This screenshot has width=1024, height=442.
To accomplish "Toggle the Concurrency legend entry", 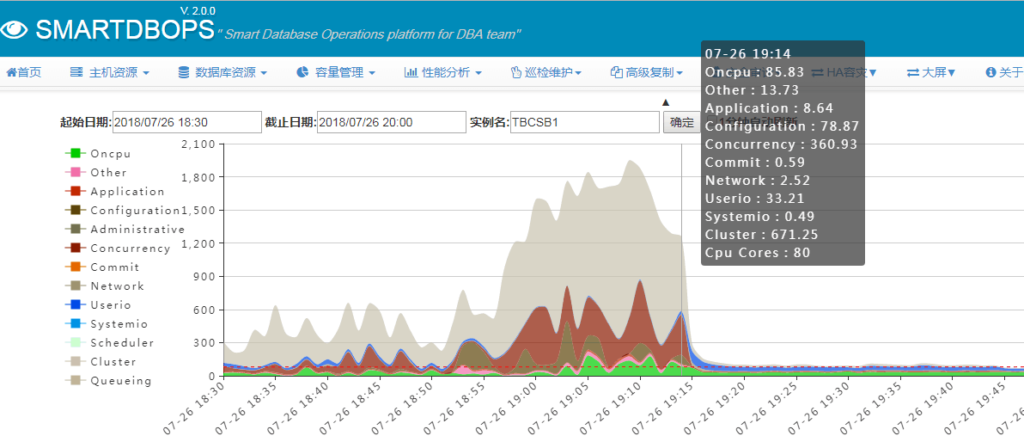I will click(x=129, y=249).
